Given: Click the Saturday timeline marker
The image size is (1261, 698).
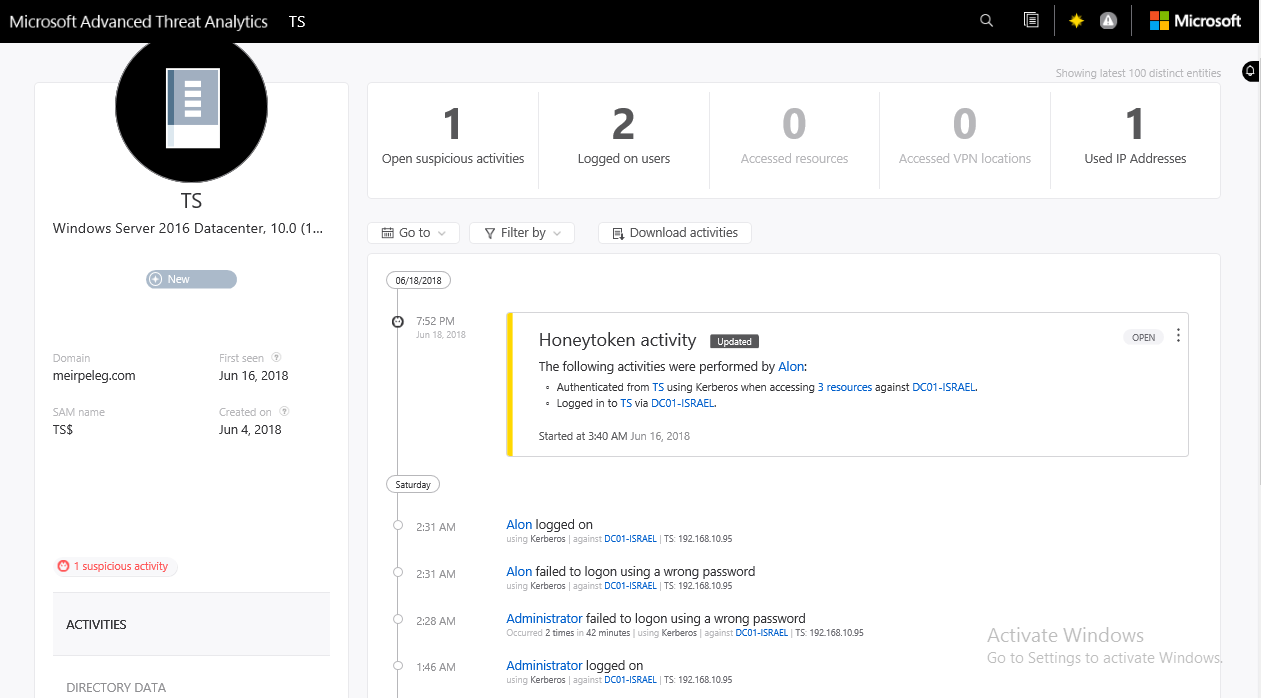Looking at the screenshot, I should point(413,484).
